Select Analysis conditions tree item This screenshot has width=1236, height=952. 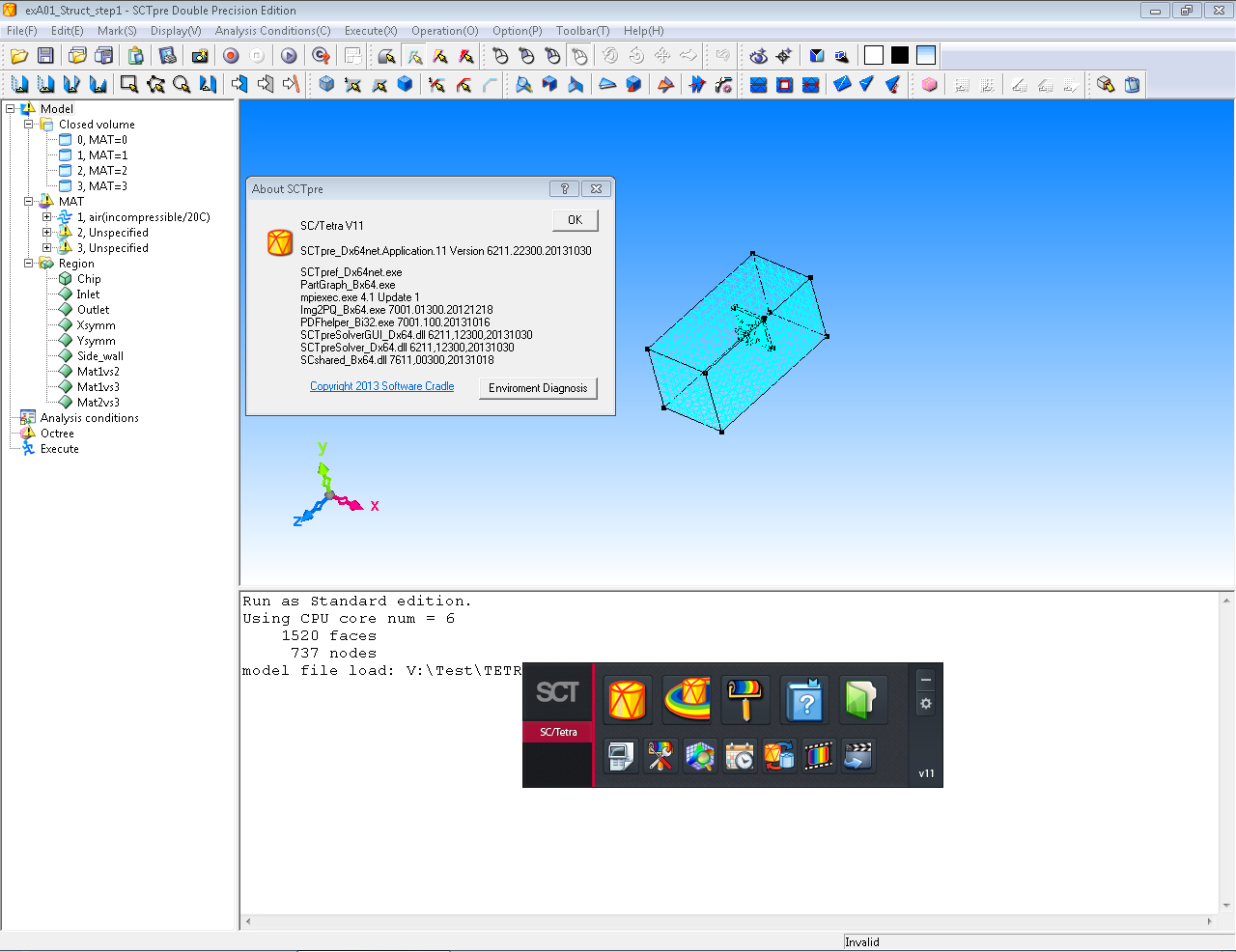[x=89, y=418]
